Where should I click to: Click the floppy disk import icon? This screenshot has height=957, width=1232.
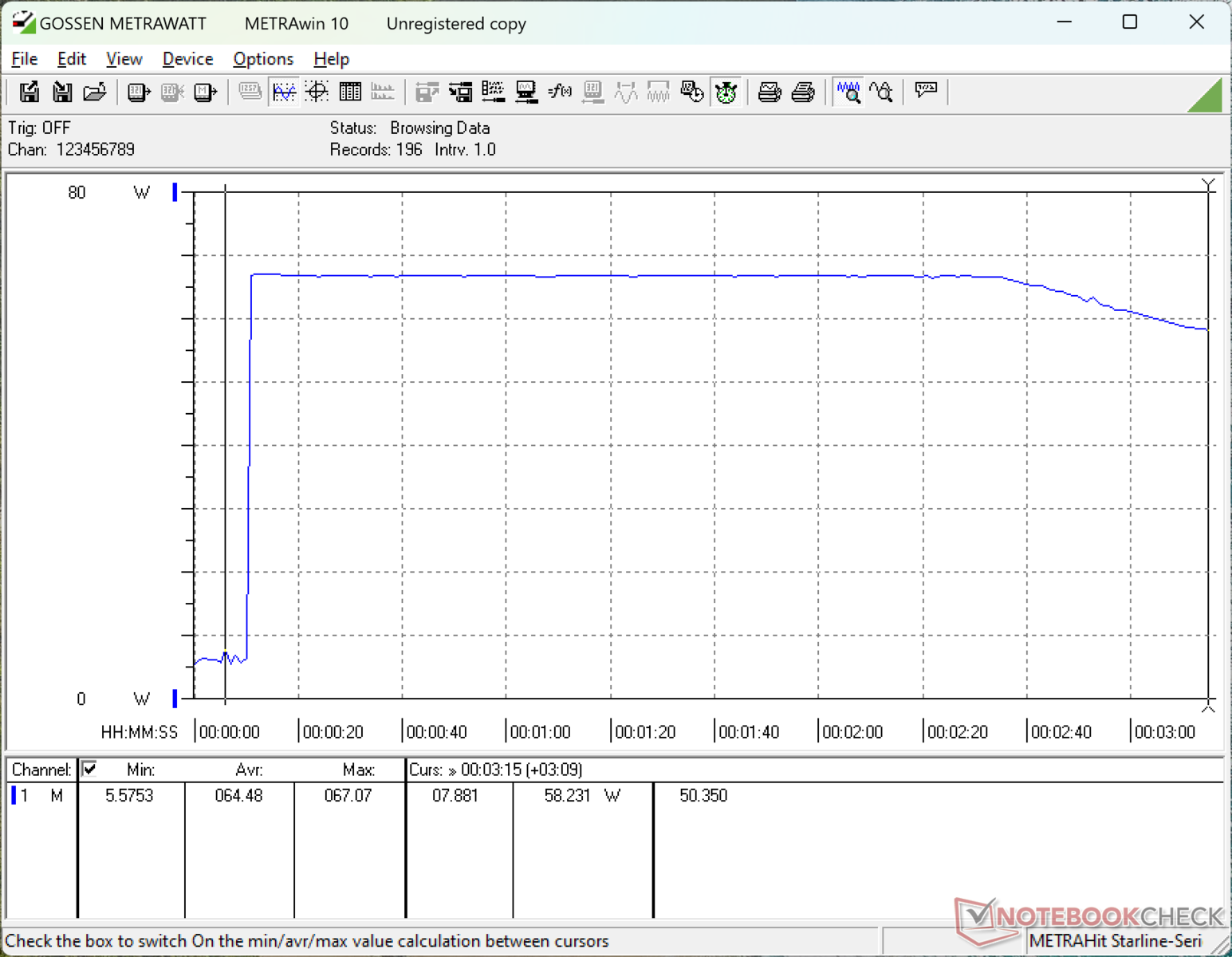[x=62, y=93]
